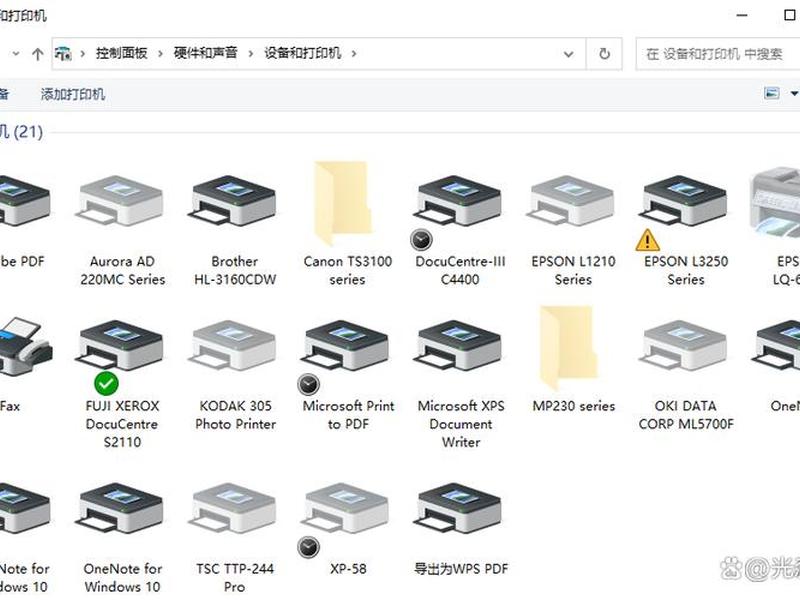800x600 pixels.
Task: Click the warning badge on EPSON L3250
Action: point(647,240)
